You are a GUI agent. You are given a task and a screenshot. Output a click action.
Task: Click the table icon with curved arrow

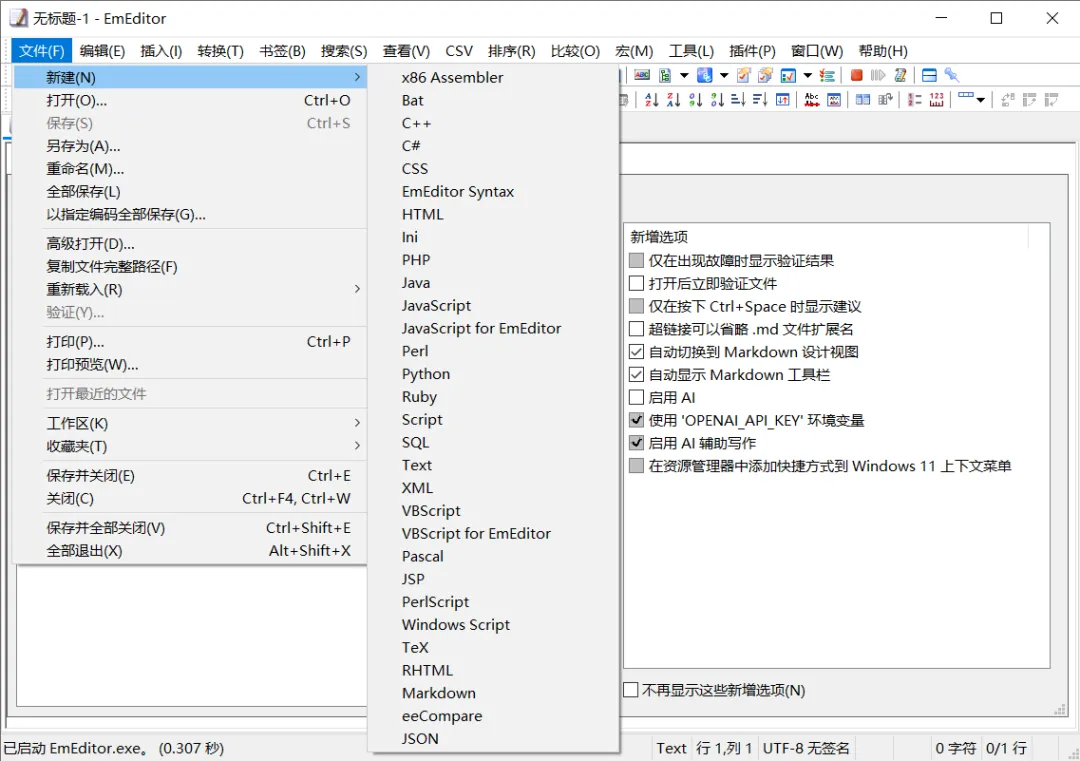tap(885, 100)
